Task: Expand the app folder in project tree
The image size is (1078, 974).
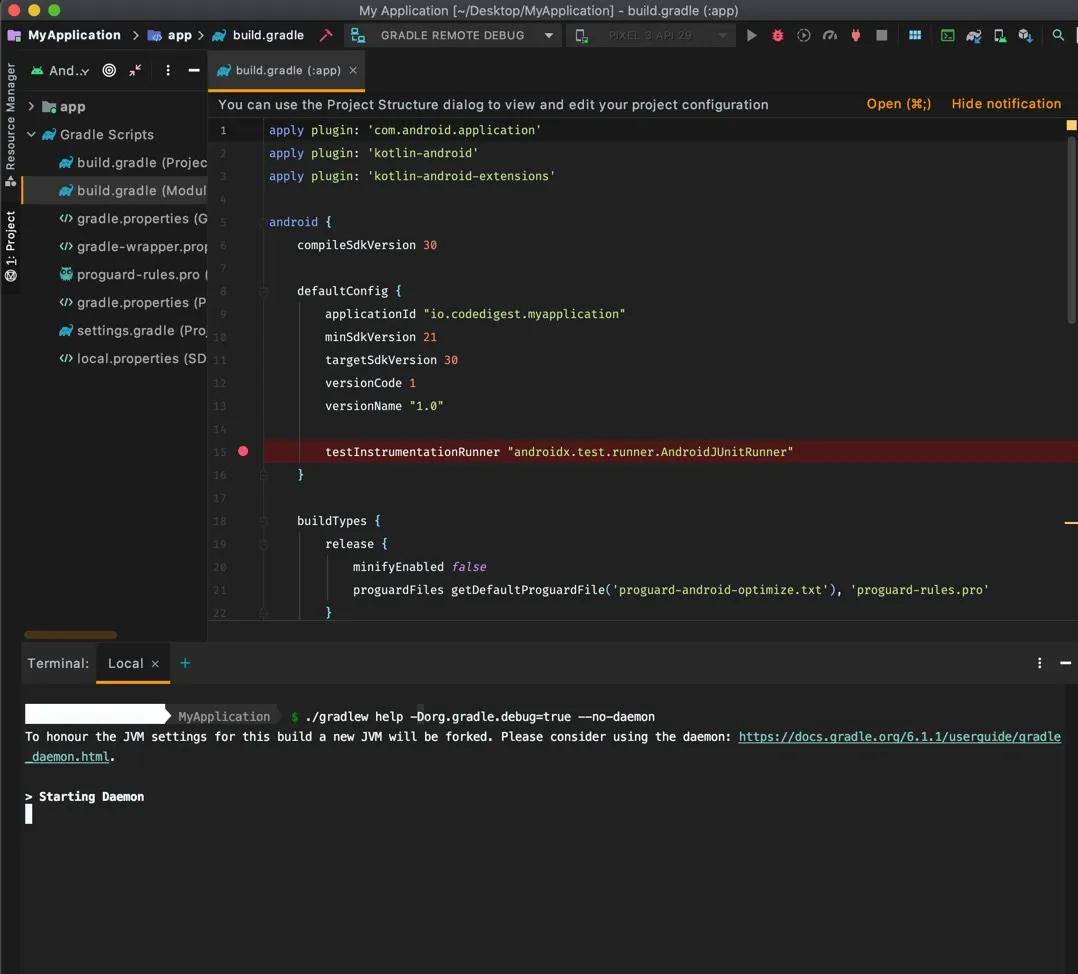Action: pyautogui.click(x=32, y=107)
